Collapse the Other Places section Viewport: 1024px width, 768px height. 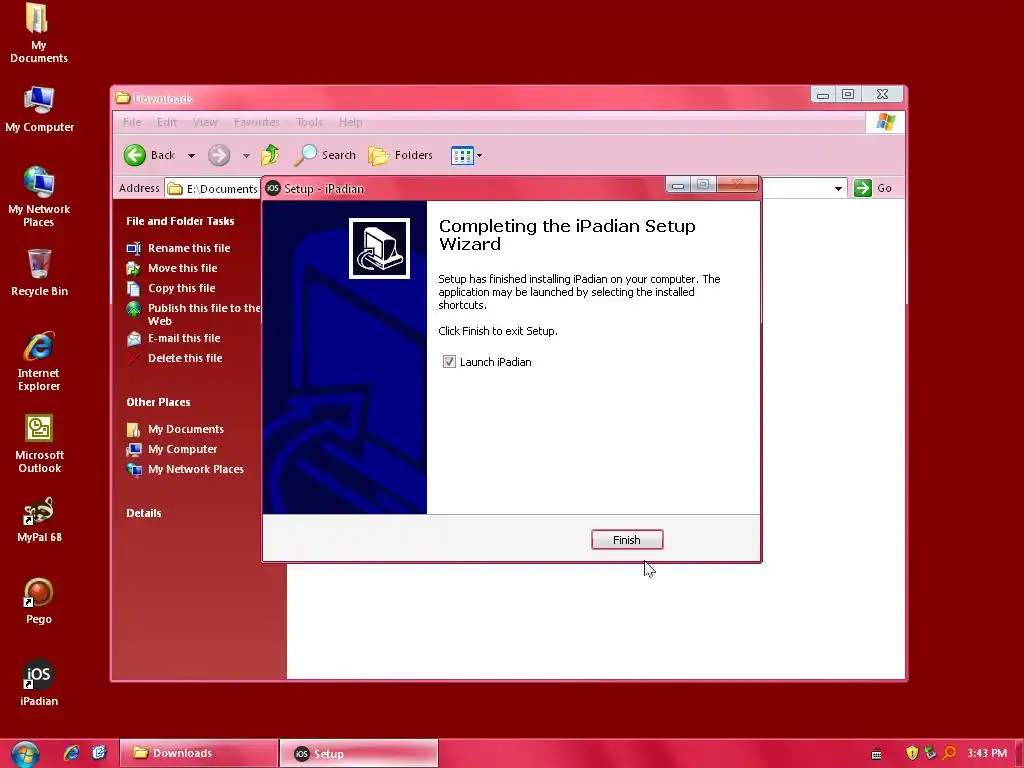[158, 402]
